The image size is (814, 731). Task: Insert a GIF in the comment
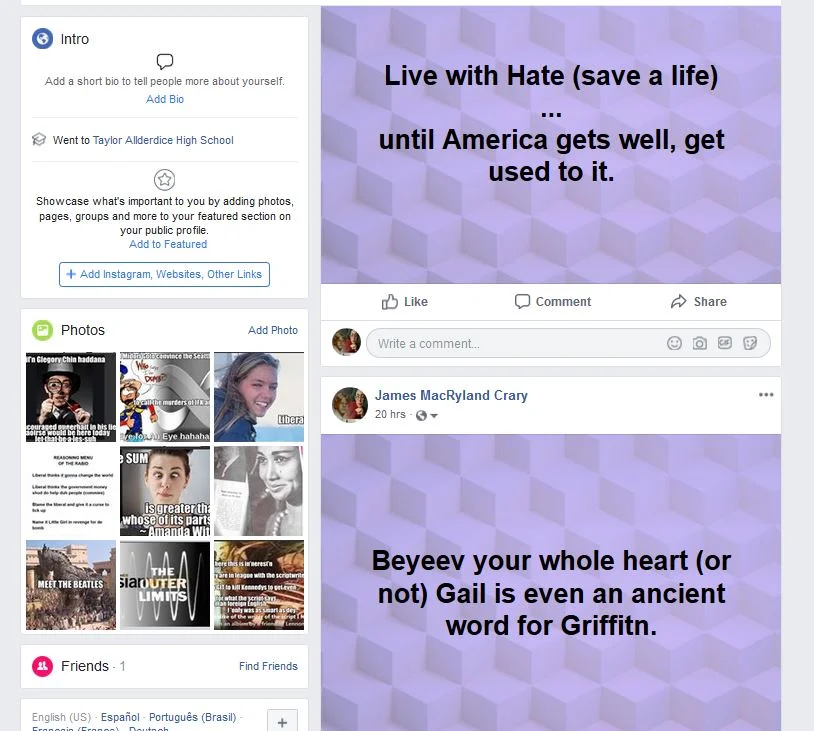point(725,343)
